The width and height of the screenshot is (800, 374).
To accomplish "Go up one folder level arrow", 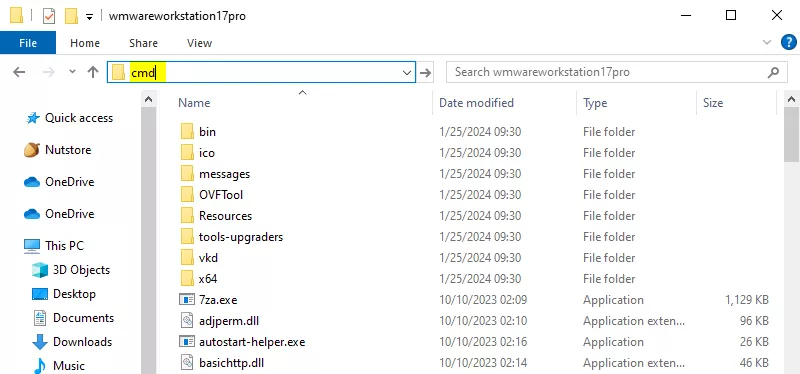I will click(x=92, y=72).
